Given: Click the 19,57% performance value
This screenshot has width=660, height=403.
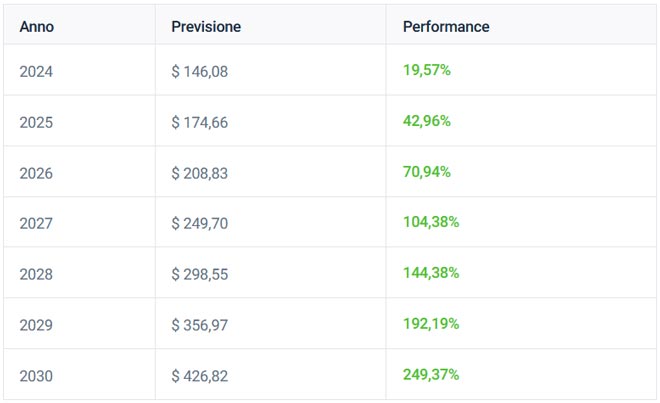Looking at the screenshot, I should click(427, 70).
